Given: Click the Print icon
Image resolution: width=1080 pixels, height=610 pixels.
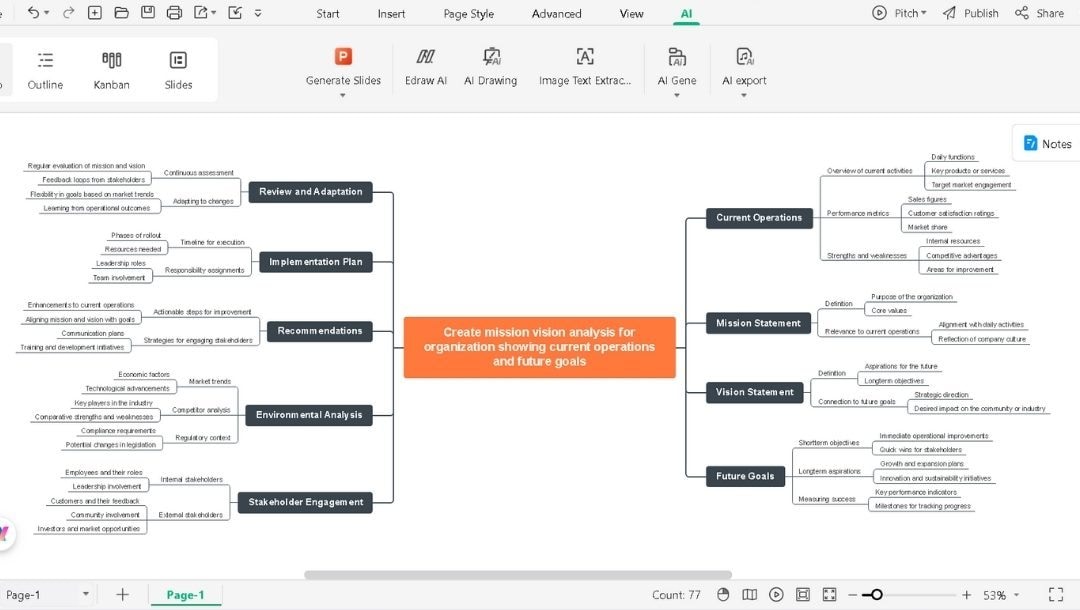Looking at the screenshot, I should [174, 12].
